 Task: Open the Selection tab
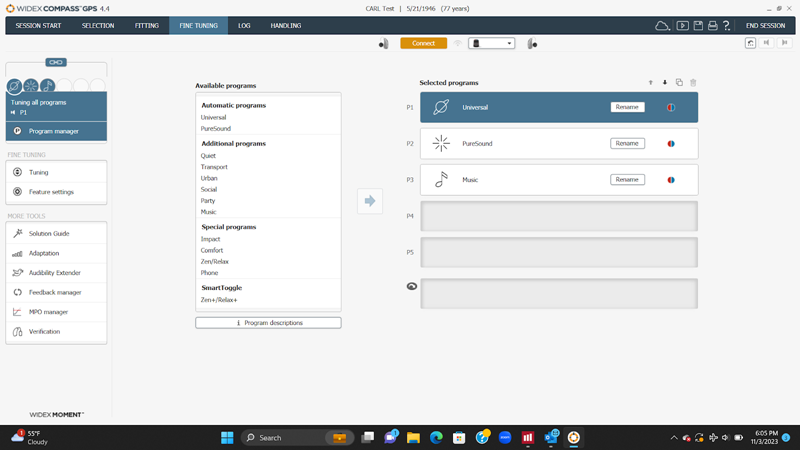(98, 26)
